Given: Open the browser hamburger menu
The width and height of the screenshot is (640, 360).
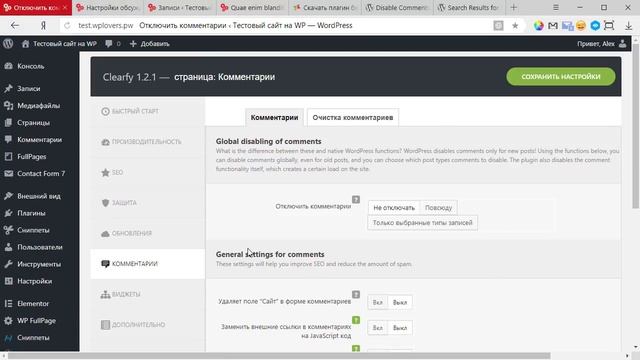Looking at the screenshot, I should (556, 7).
